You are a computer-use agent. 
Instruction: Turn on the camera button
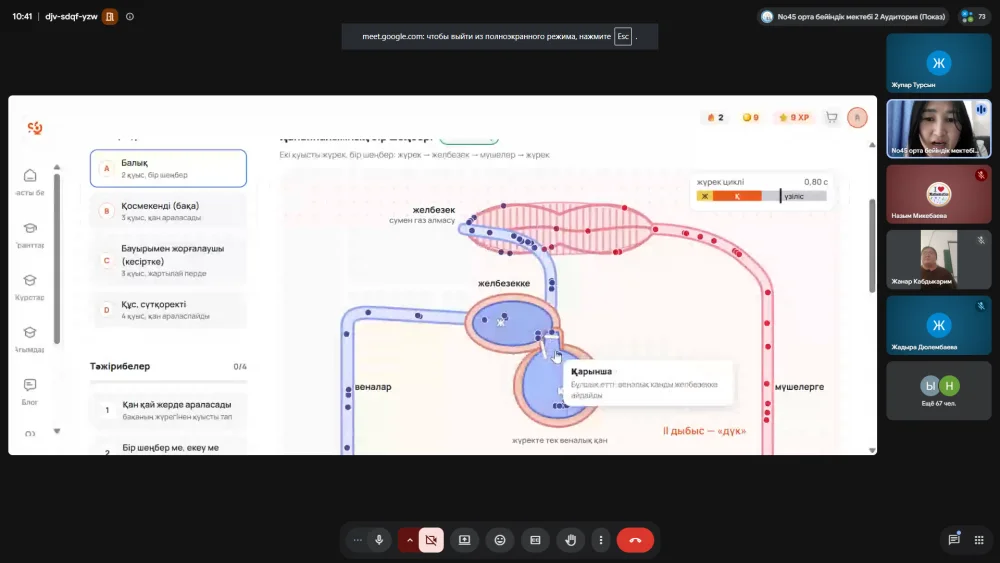[x=431, y=540]
